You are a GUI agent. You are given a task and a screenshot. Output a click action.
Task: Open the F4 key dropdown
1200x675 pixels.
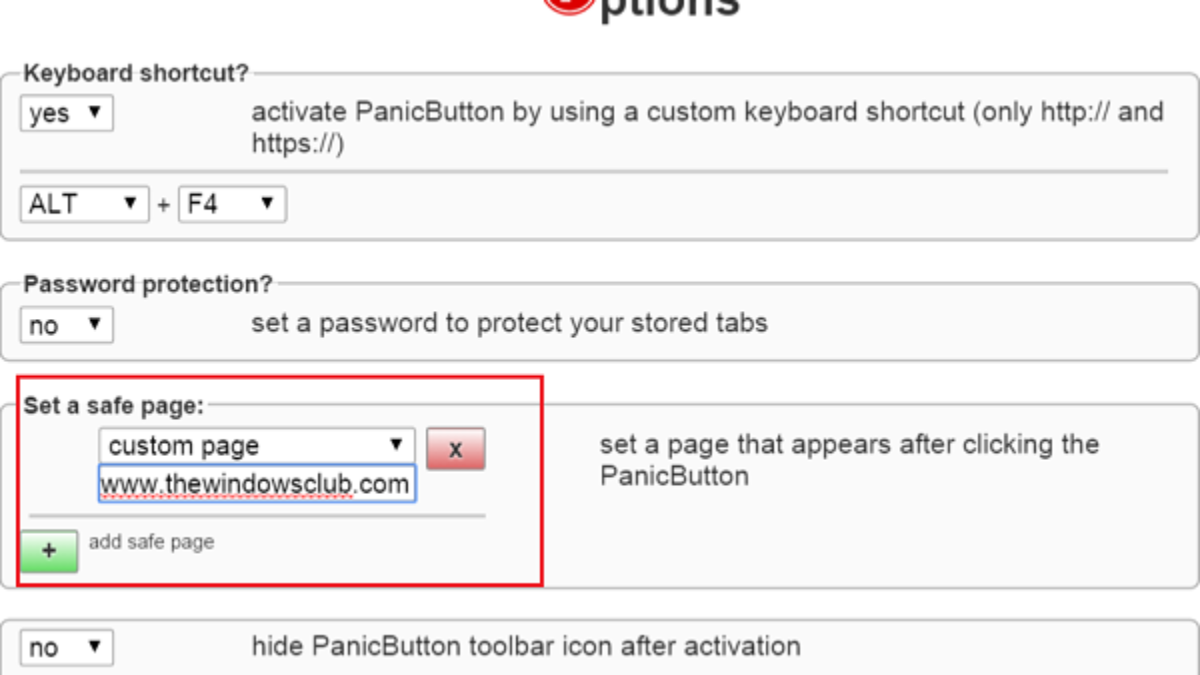pyautogui.click(x=232, y=204)
